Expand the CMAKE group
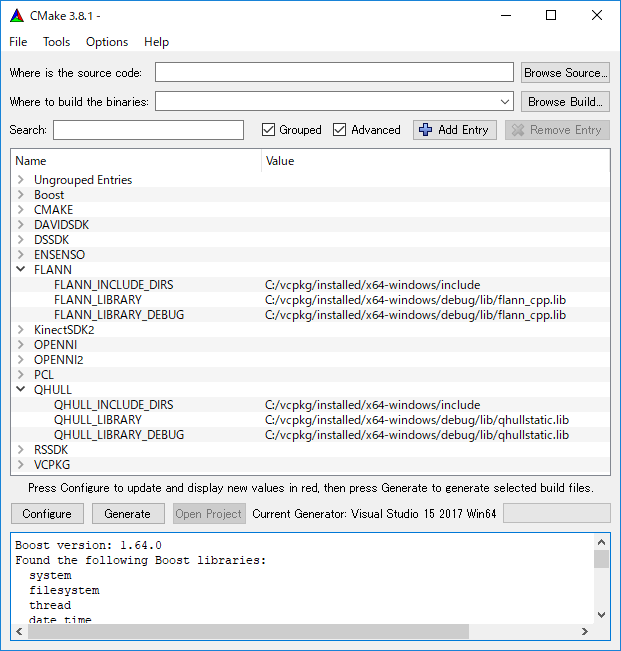This screenshot has width=621, height=651. (x=20, y=210)
